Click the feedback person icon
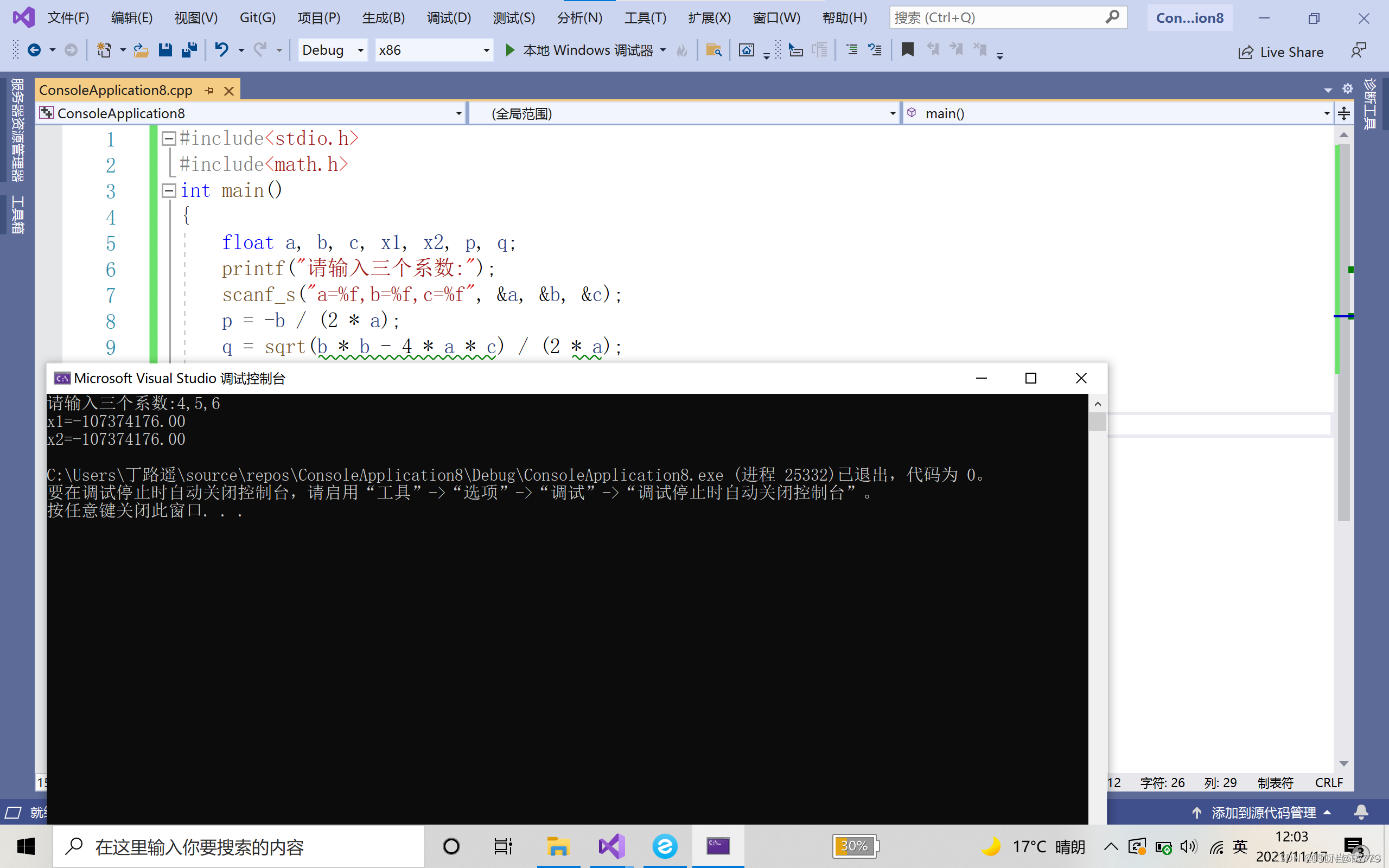This screenshot has width=1389, height=868. [x=1358, y=52]
